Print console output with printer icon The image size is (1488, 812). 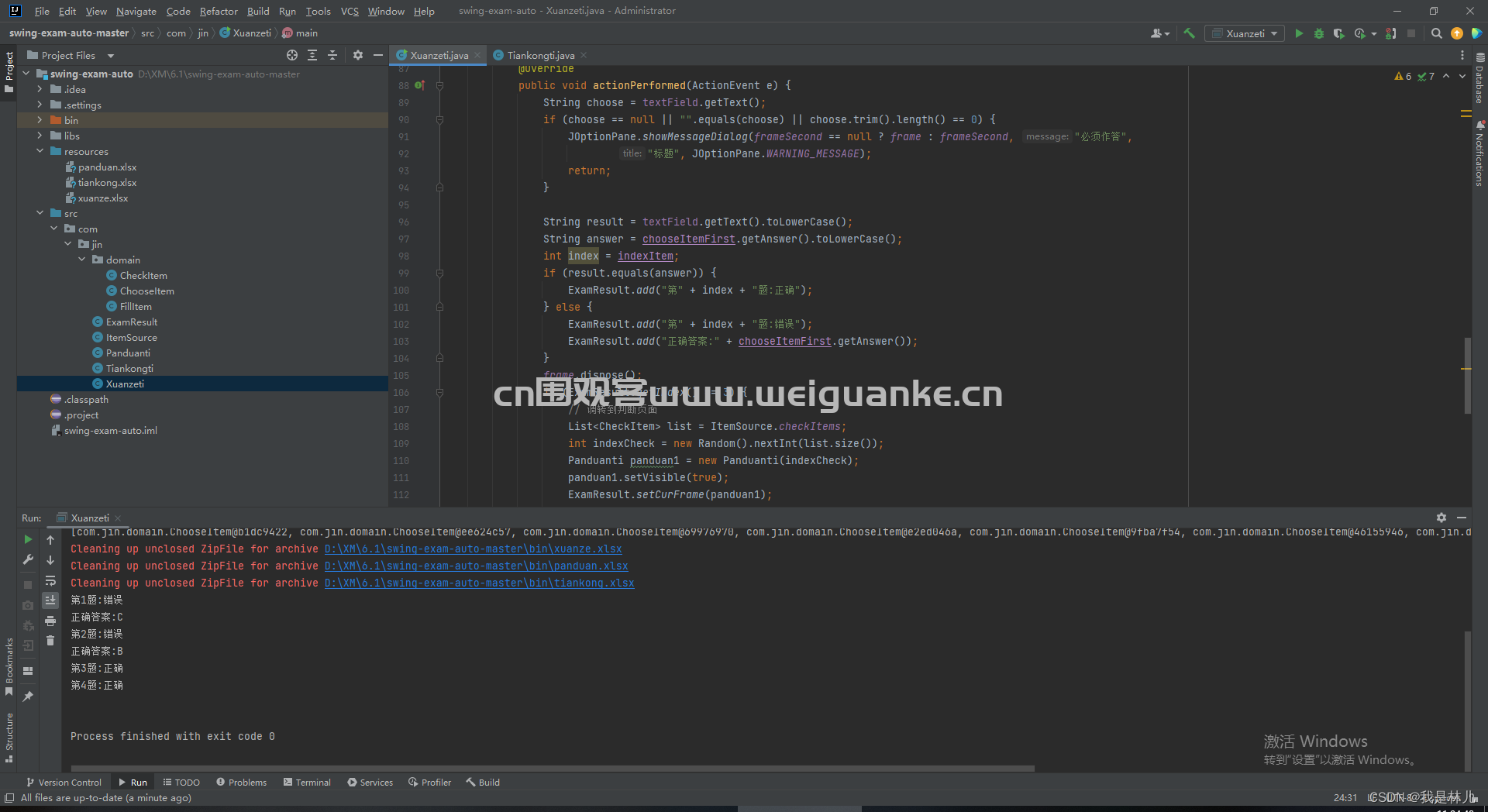coord(50,621)
